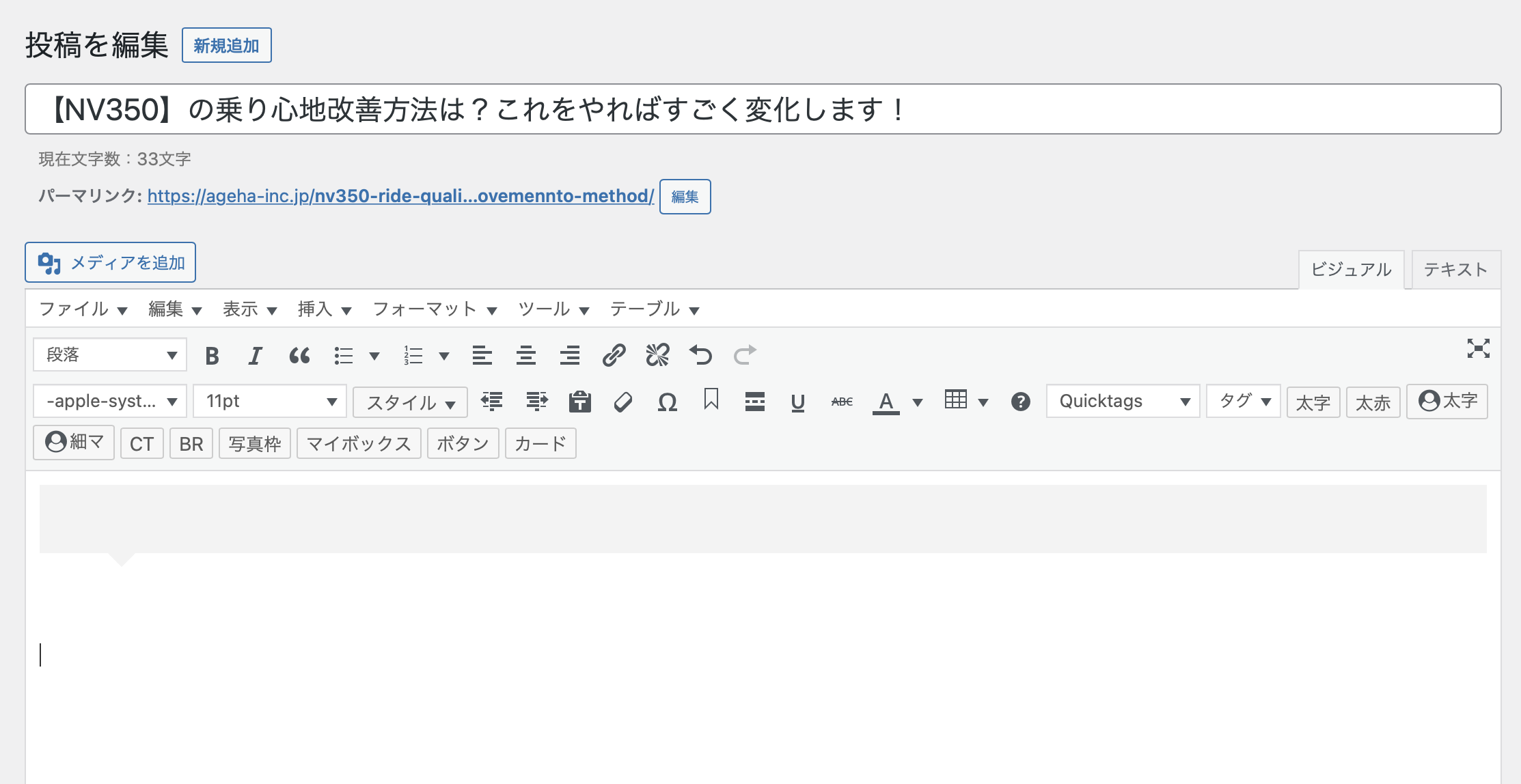Toggle strikethrough ABC formatting
Viewport: 1521px width, 784px height.
pyautogui.click(x=842, y=402)
